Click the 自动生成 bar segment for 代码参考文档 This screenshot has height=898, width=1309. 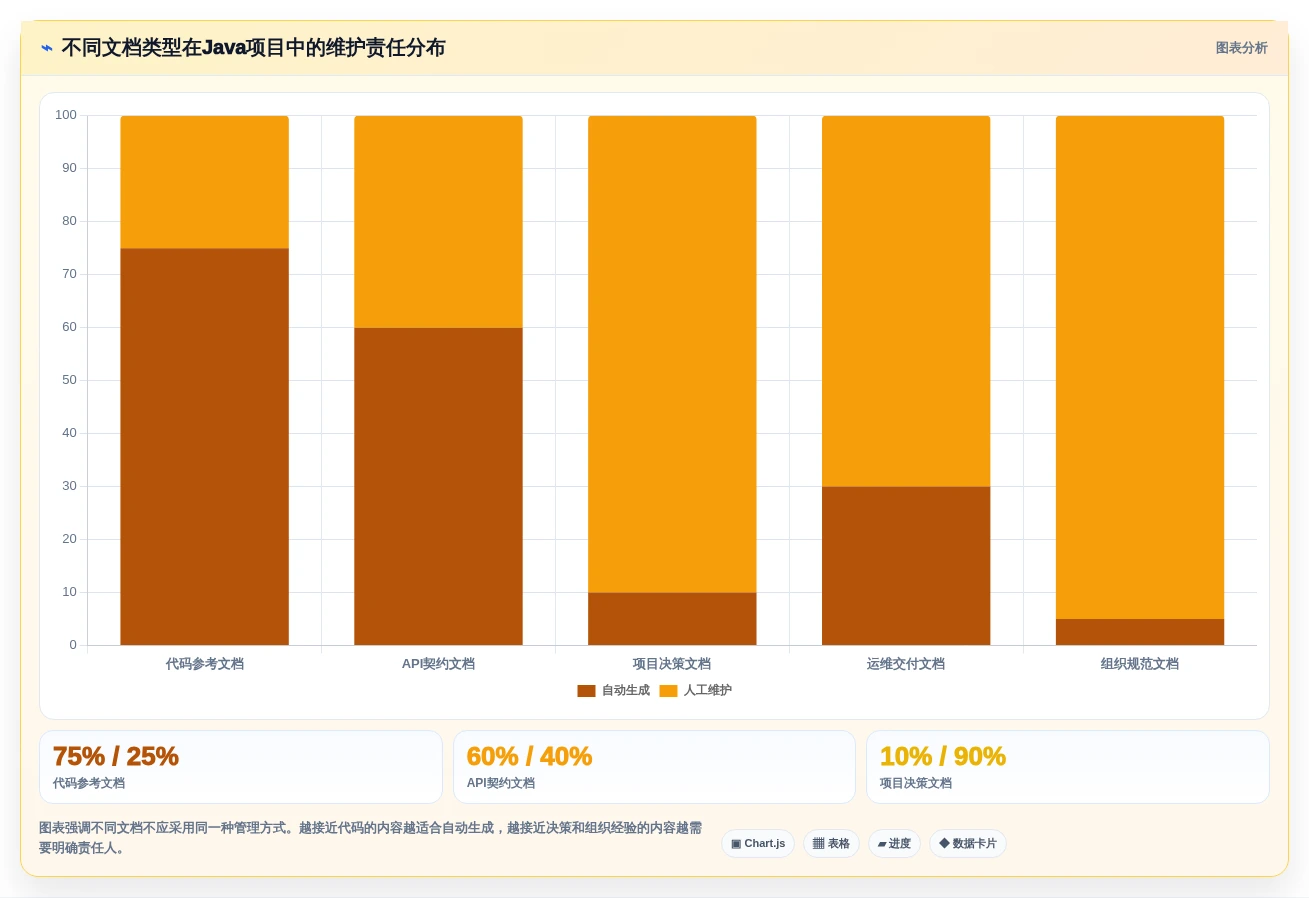pos(205,447)
